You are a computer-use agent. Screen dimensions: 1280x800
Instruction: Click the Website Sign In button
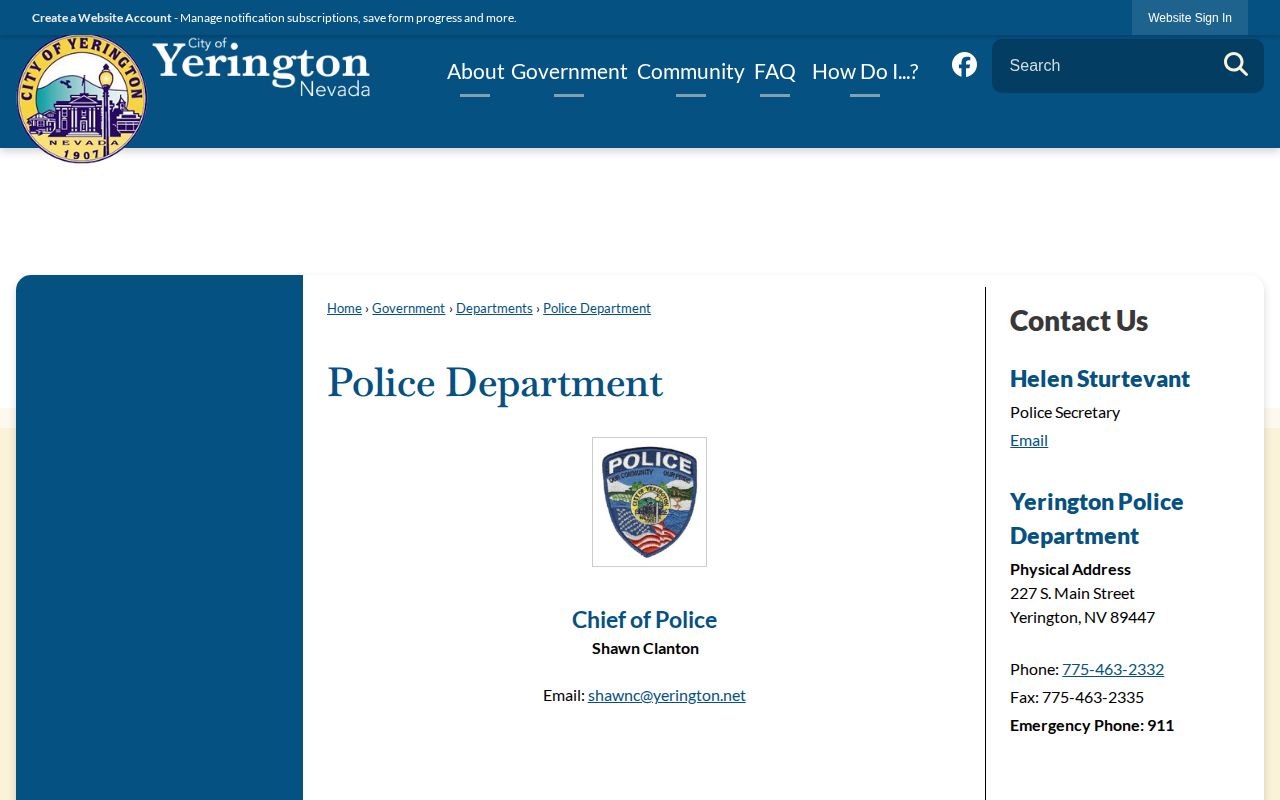(1190, 18)
